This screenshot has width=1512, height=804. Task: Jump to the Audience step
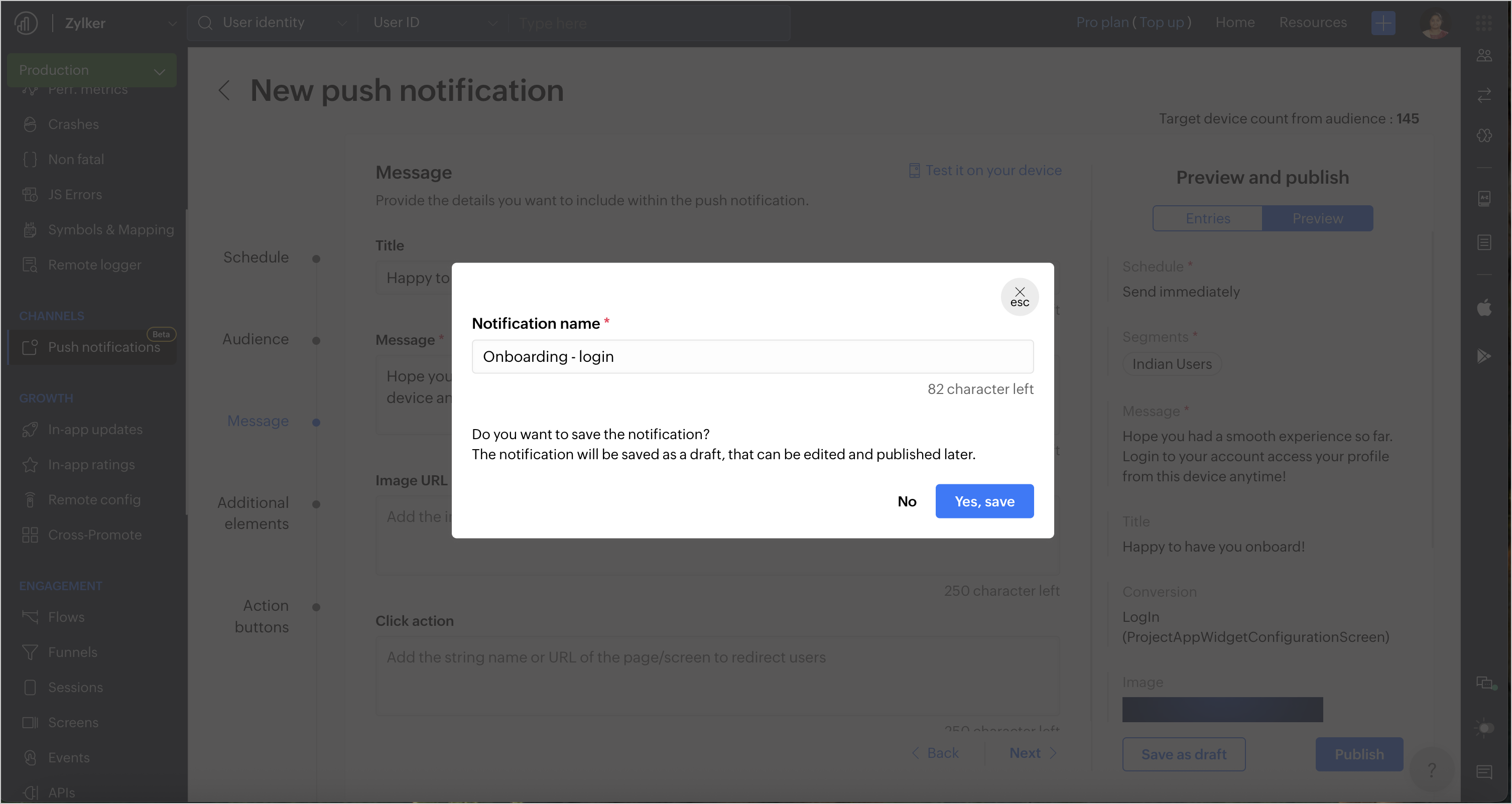pos(256,339)
